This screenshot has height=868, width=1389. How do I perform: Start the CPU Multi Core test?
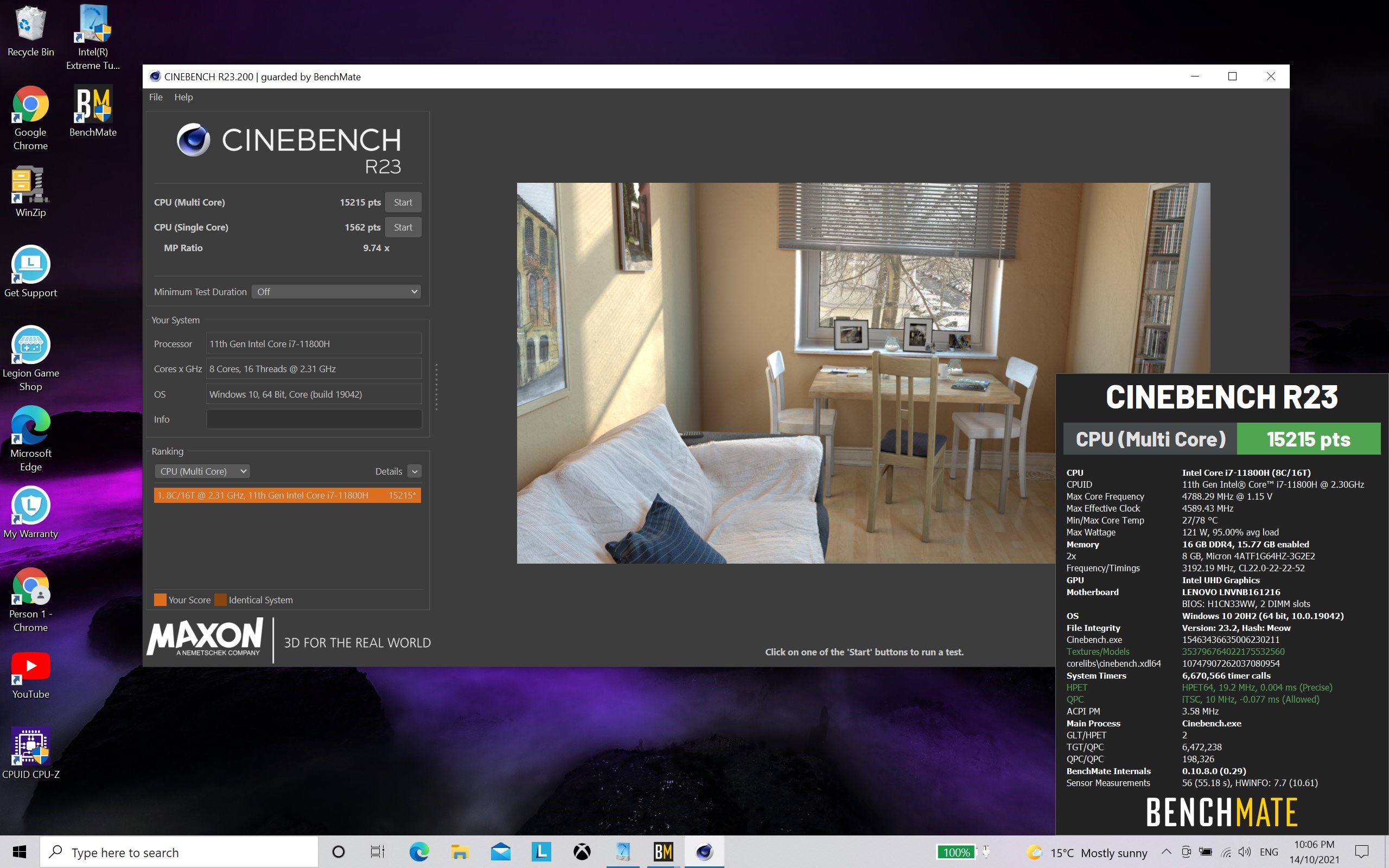[403, 202]
